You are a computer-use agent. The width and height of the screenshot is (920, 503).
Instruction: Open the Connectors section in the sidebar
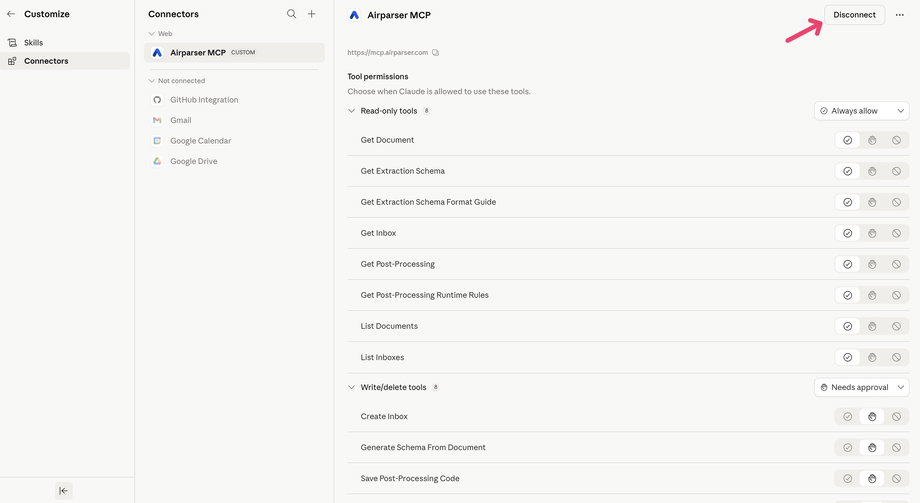point(65,61)
